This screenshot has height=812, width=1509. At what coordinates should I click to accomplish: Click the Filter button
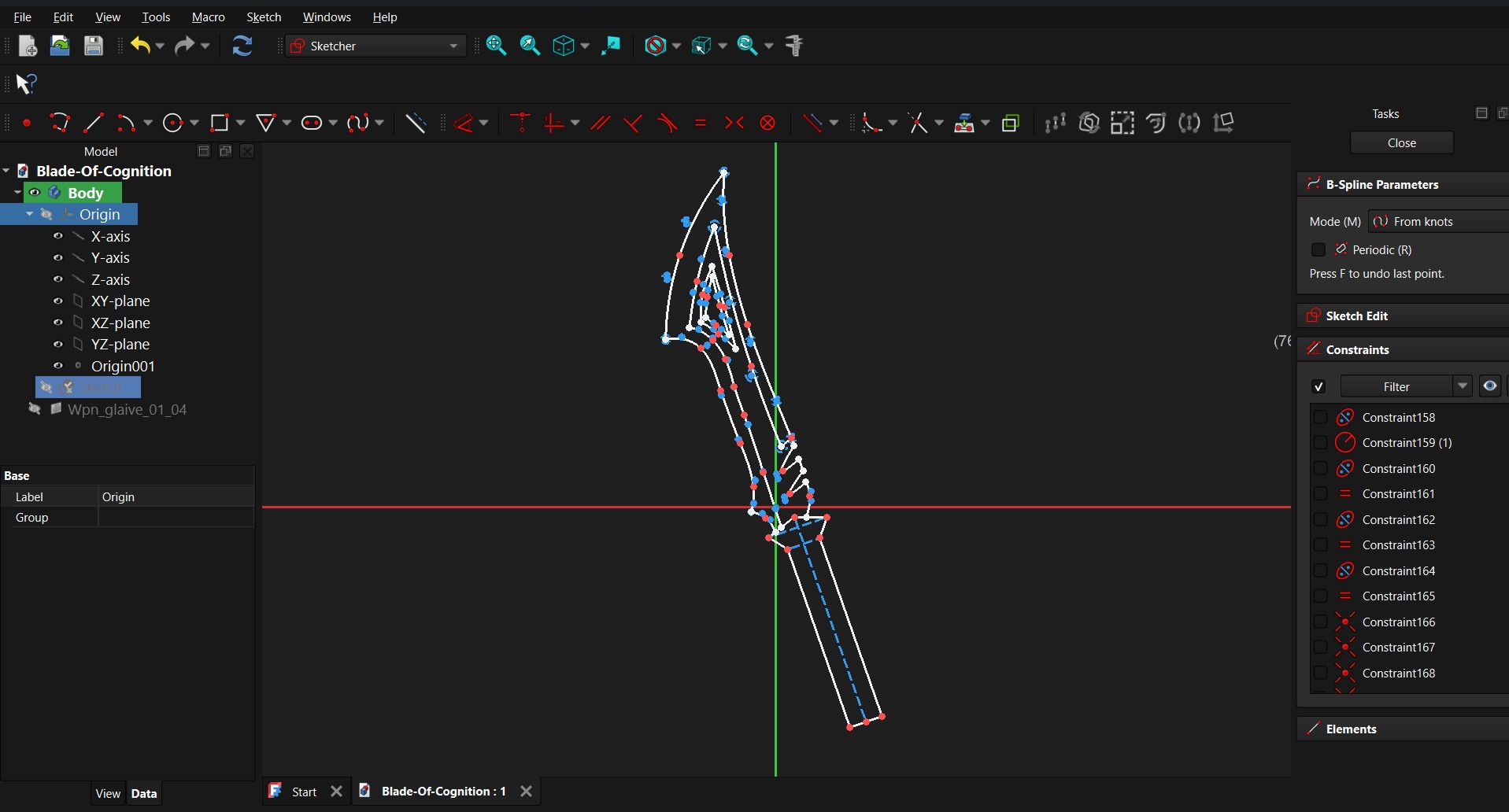tap(1396, 386)
